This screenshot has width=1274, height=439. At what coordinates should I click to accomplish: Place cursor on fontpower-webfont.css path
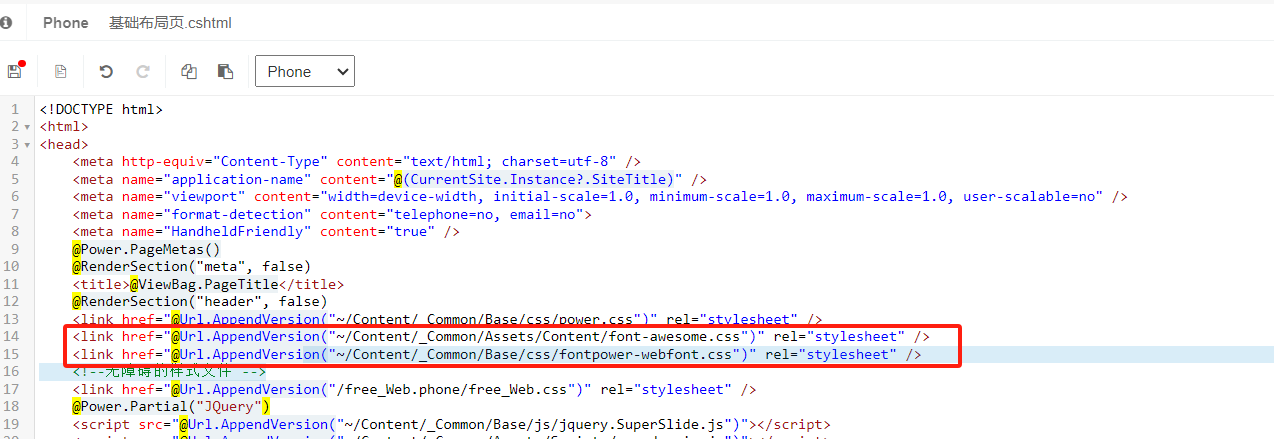[x=538, y=354]
